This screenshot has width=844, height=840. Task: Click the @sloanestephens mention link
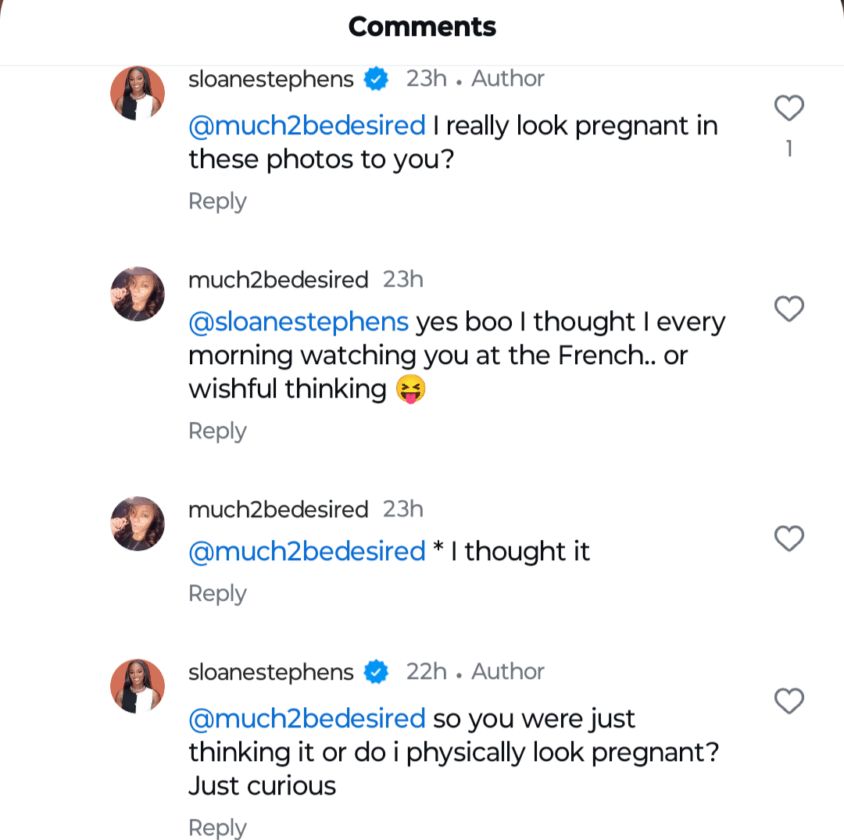click(297, 321)
